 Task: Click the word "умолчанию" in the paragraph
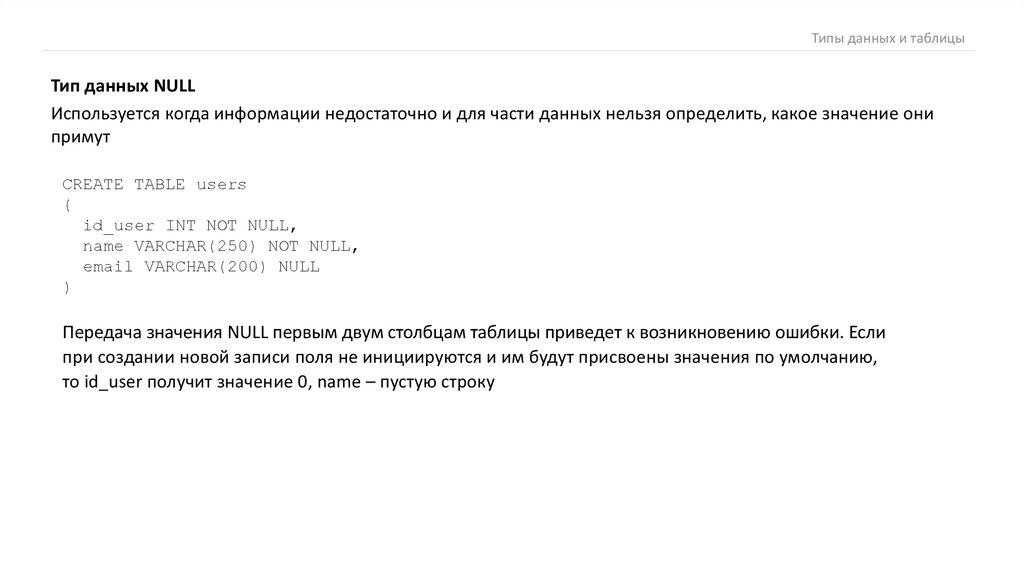(829, 357)
